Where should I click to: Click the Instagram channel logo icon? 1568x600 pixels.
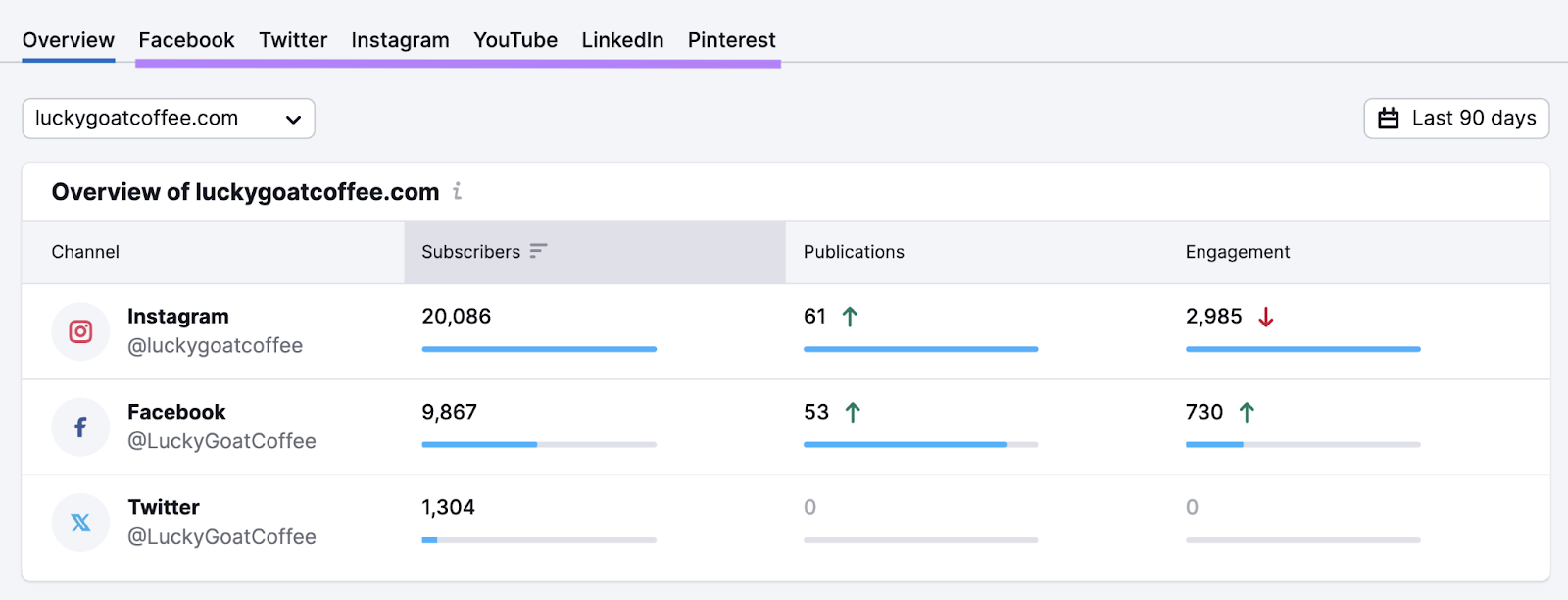[80, 331]
